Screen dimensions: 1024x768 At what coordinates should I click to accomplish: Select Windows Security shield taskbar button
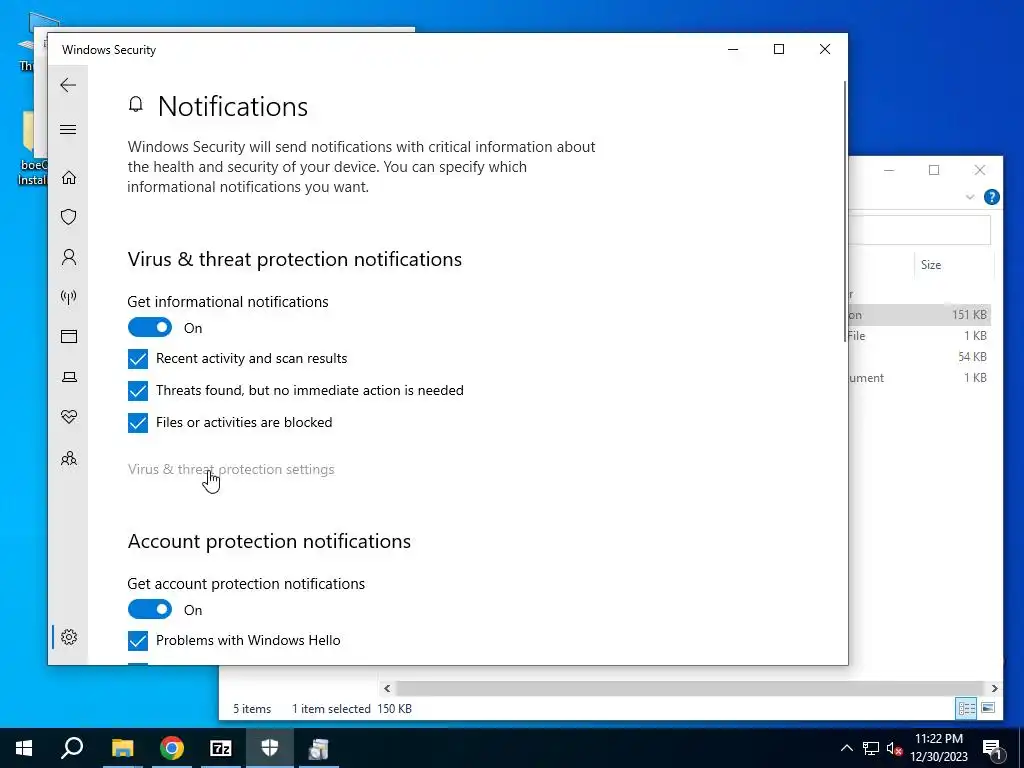[x=270, y=748]
